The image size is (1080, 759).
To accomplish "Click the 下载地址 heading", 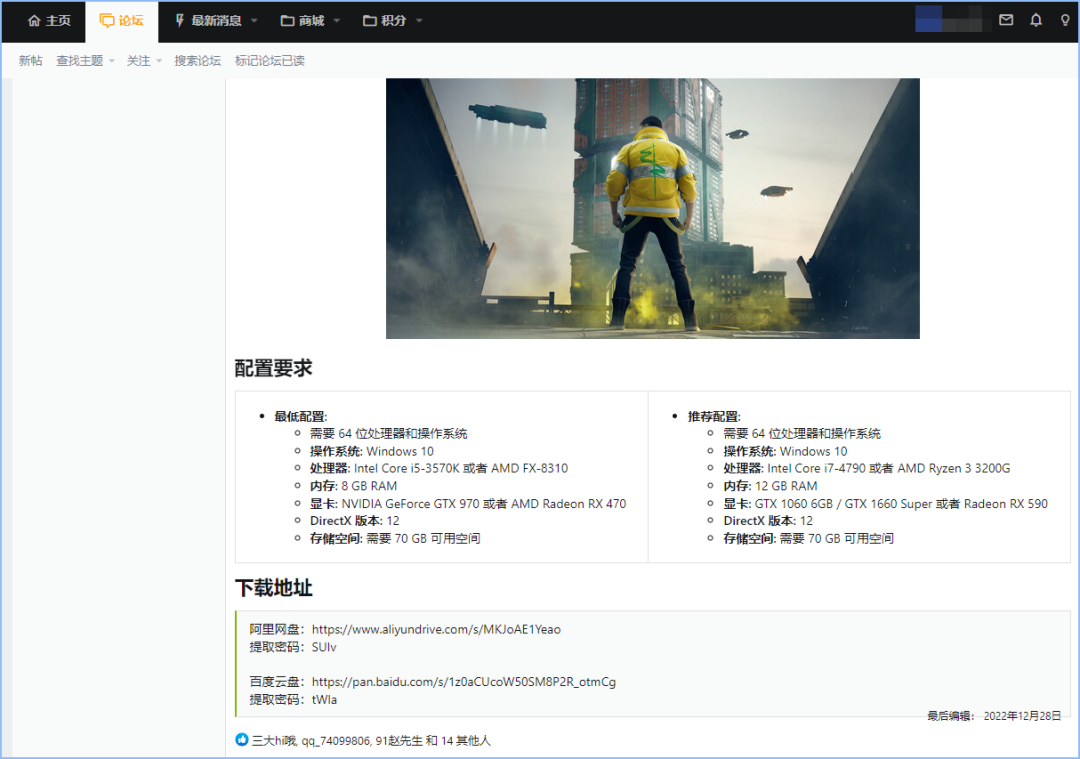I will click(x=273, y=588).
